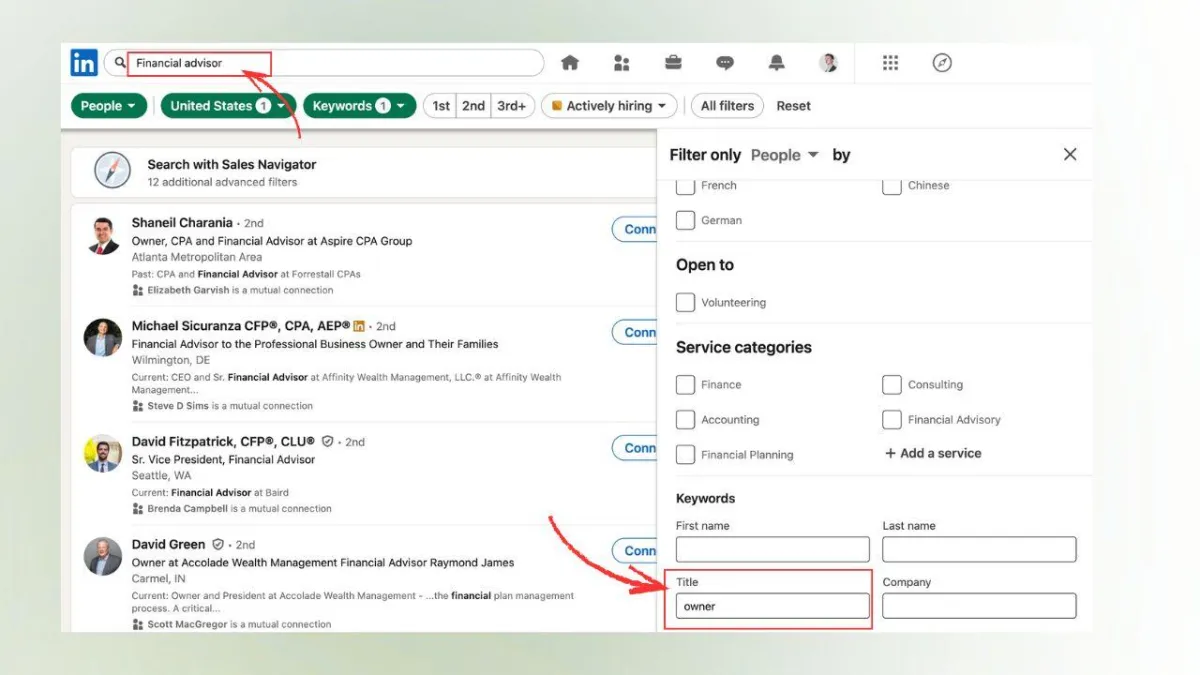Screen dimensions: 1200x675
Task: Connect with David Fitzpatrick
Action: coord(634,448)
